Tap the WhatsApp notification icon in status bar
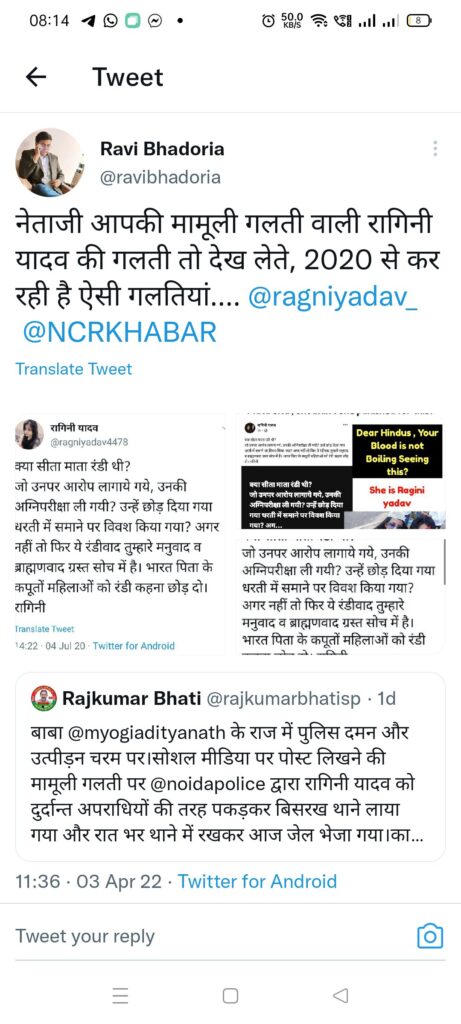Viewport: 461px width, 1024px height. coord(111,21)
